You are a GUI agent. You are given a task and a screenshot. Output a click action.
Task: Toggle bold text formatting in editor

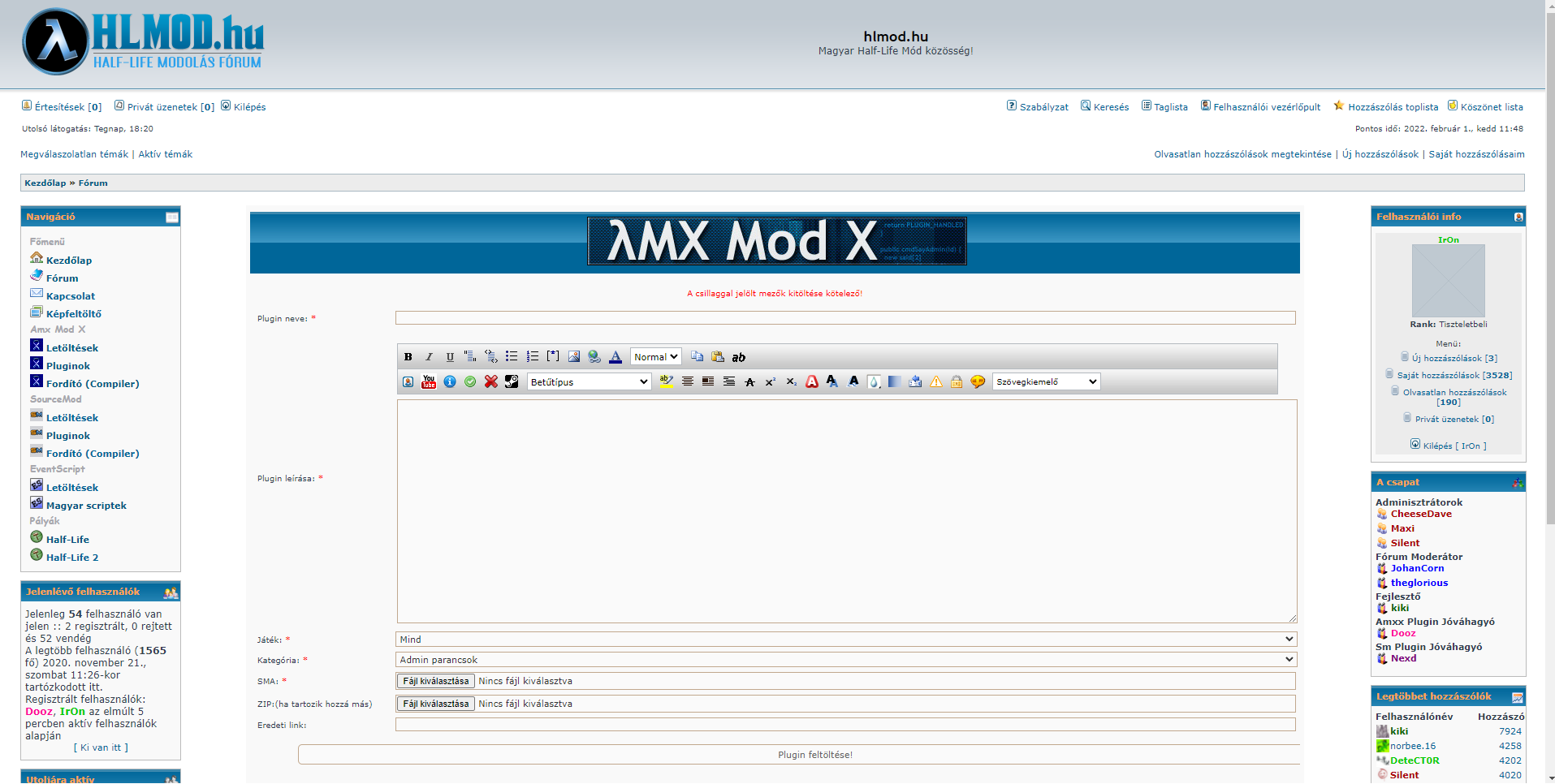408,357
